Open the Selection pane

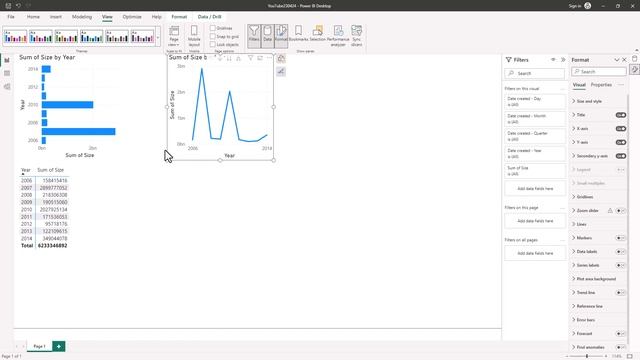point(318,34)
